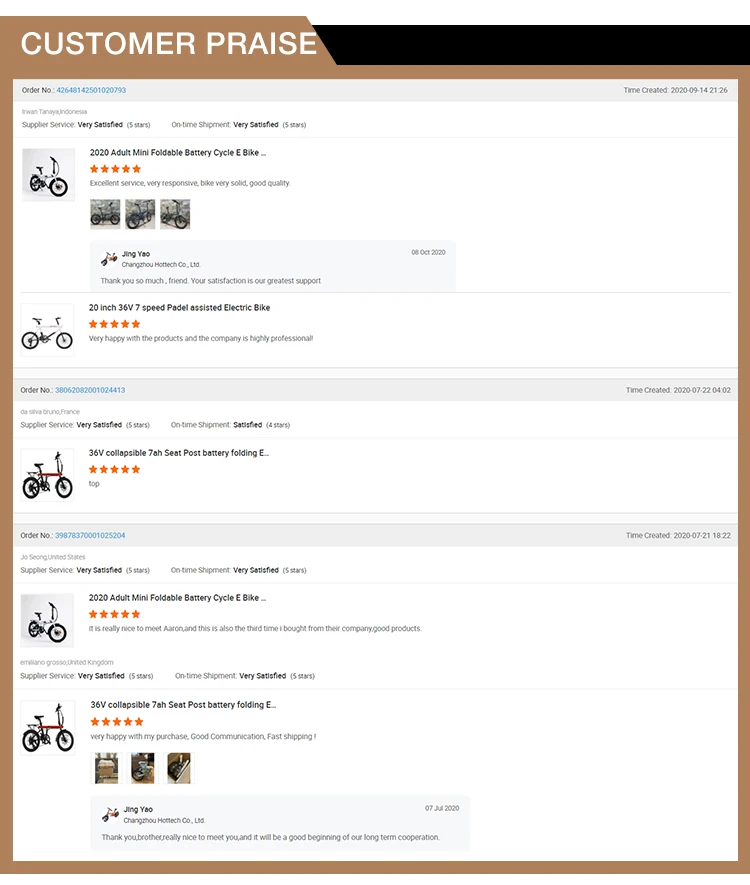The width and height of the screenshot is (750, 885).
Task: Click the red folding bike thumbnail in da silva bruno's review
Action: click(x=47, y=475)
